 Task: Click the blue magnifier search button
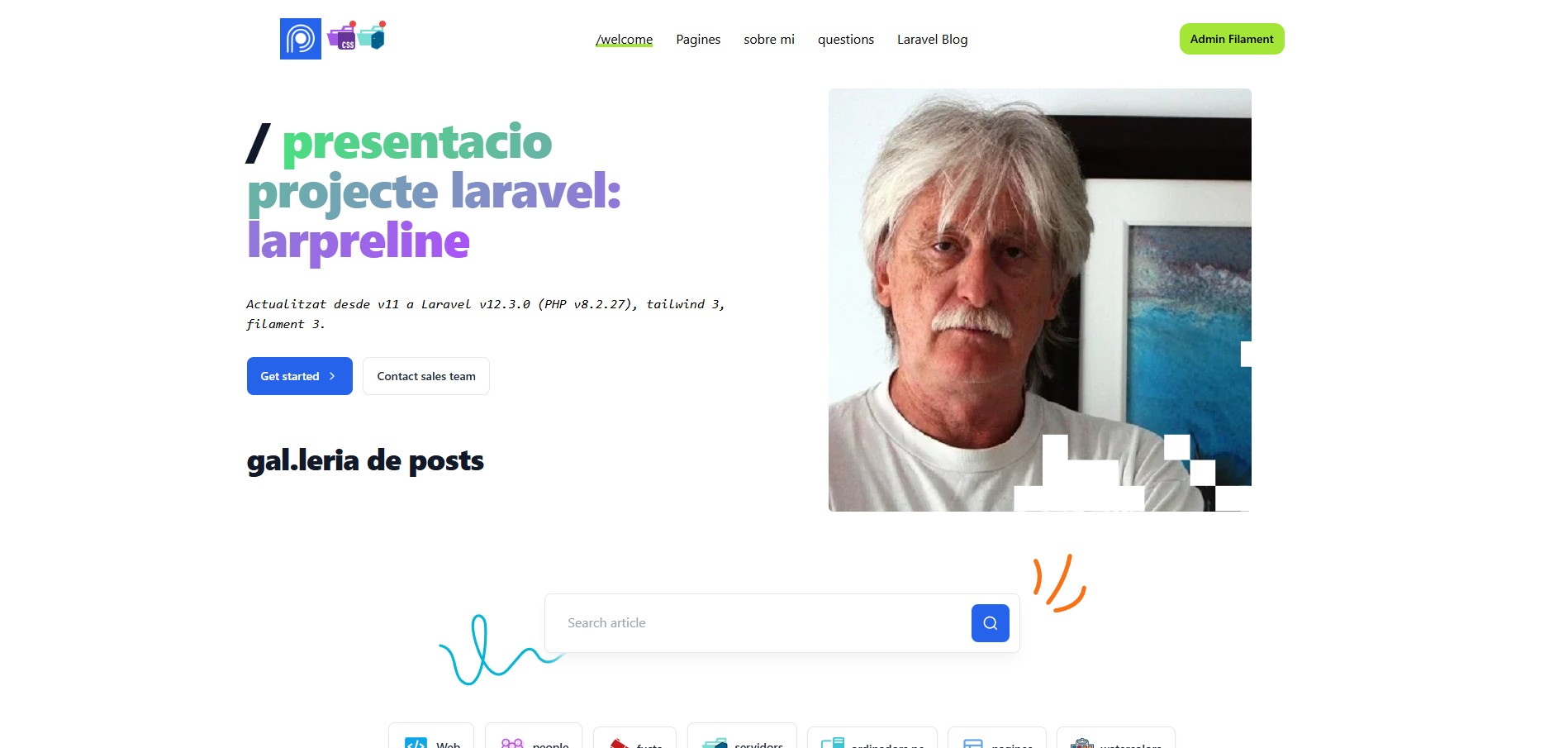(990, 623)
